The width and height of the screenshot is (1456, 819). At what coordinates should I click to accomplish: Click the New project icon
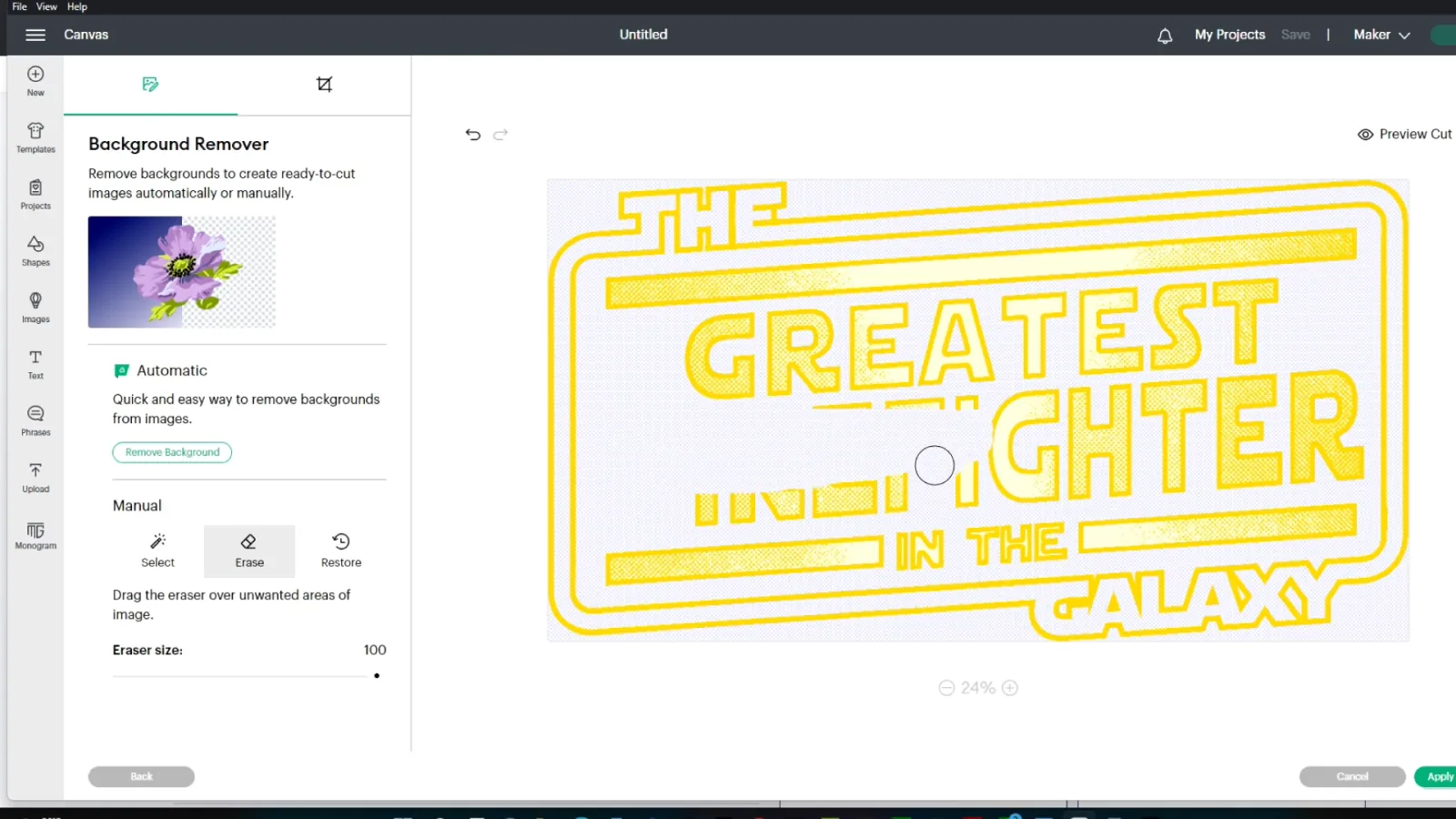[35, 80]
